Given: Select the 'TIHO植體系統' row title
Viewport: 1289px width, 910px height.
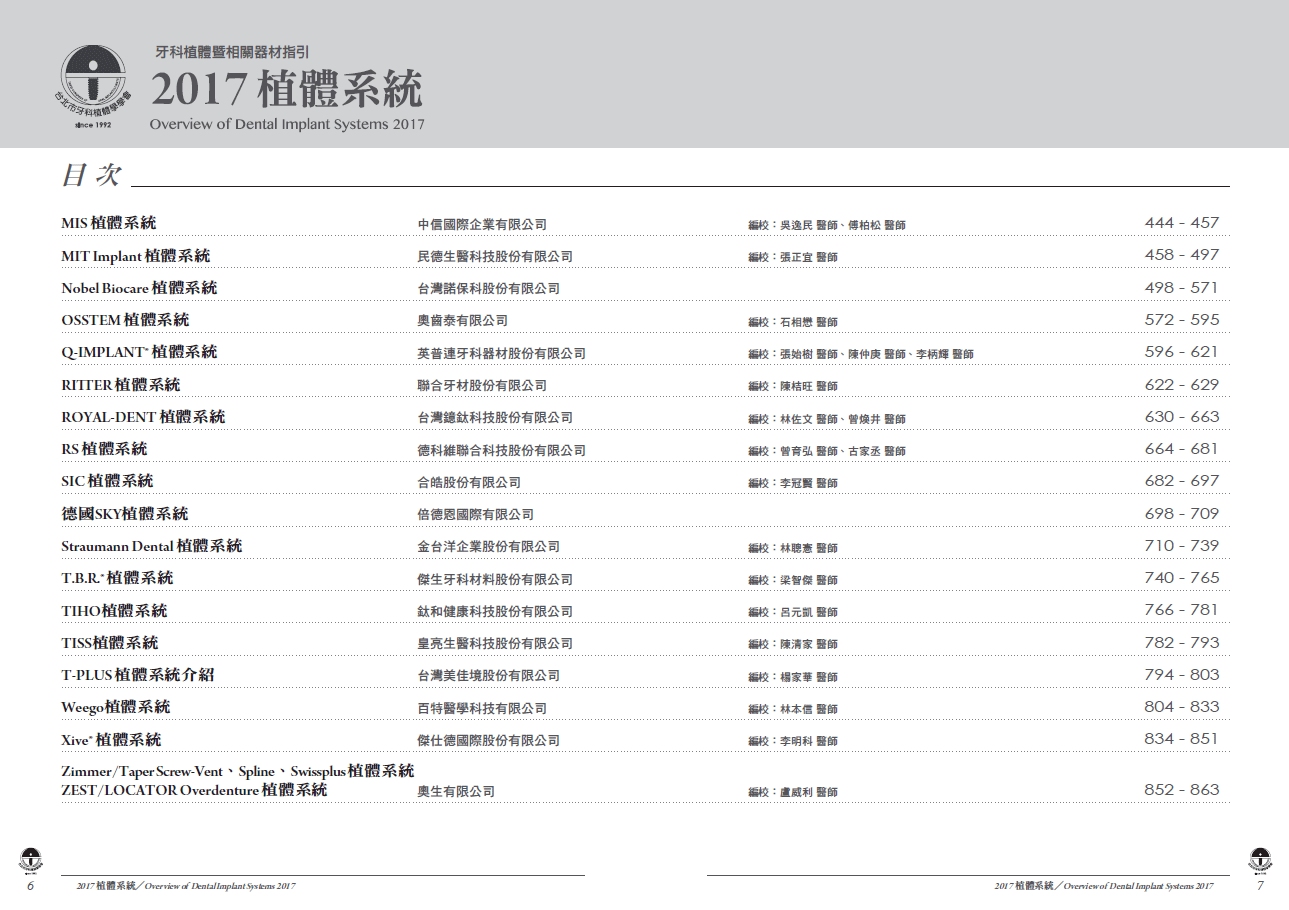Looking at the screenshot, I should pyautogui.click(x=114, y=611).
